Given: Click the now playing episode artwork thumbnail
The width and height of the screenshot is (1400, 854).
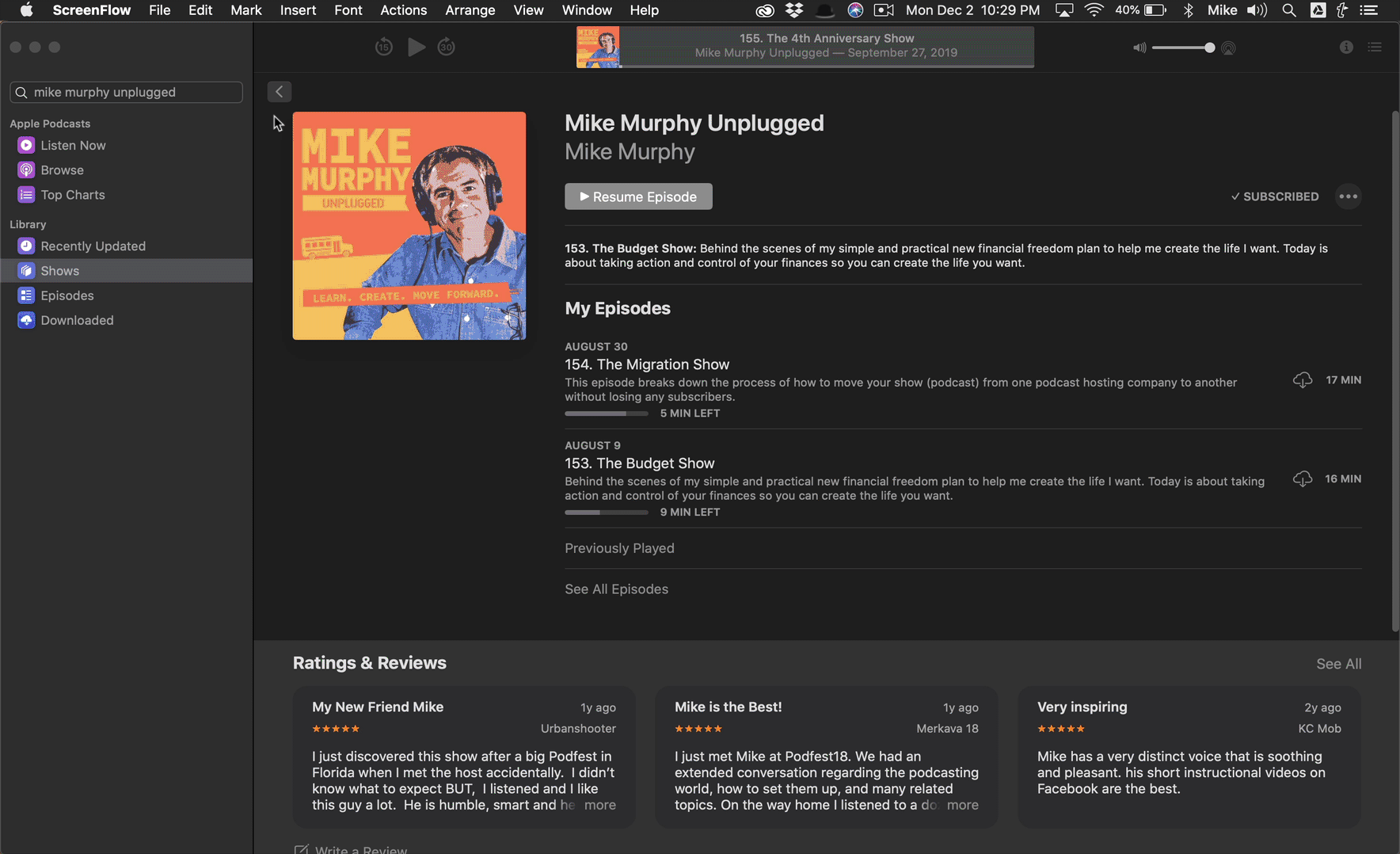Looking at the screenshot, I should point(598,48).
